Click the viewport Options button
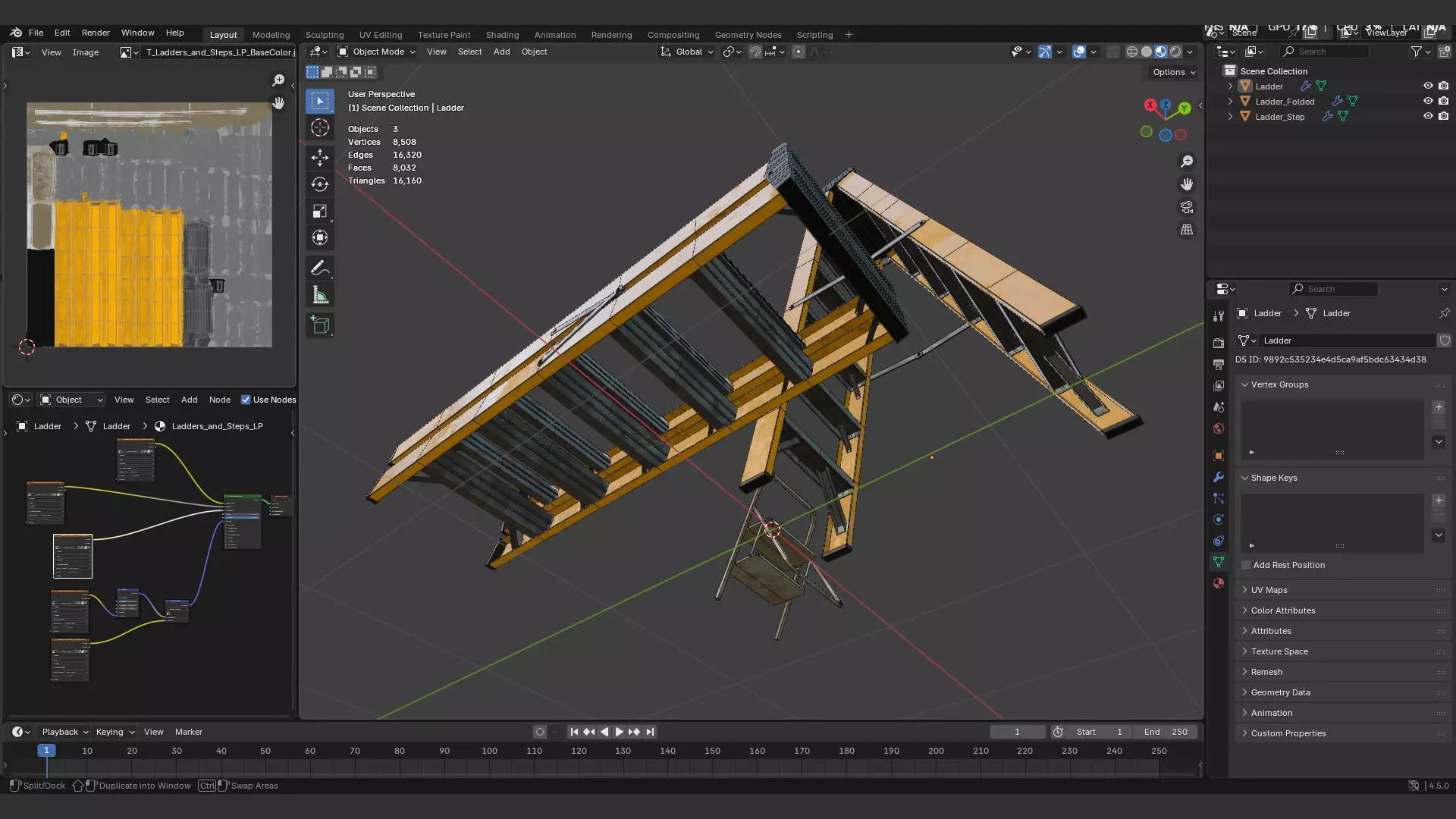Image resolution: width=1456 pixels, height=819 pixels. point(1173,72)
